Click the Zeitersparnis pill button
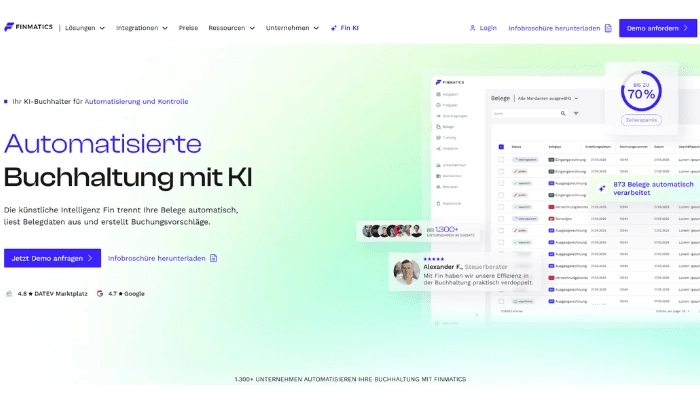700x400 pixels. click(x=641, y=120)
